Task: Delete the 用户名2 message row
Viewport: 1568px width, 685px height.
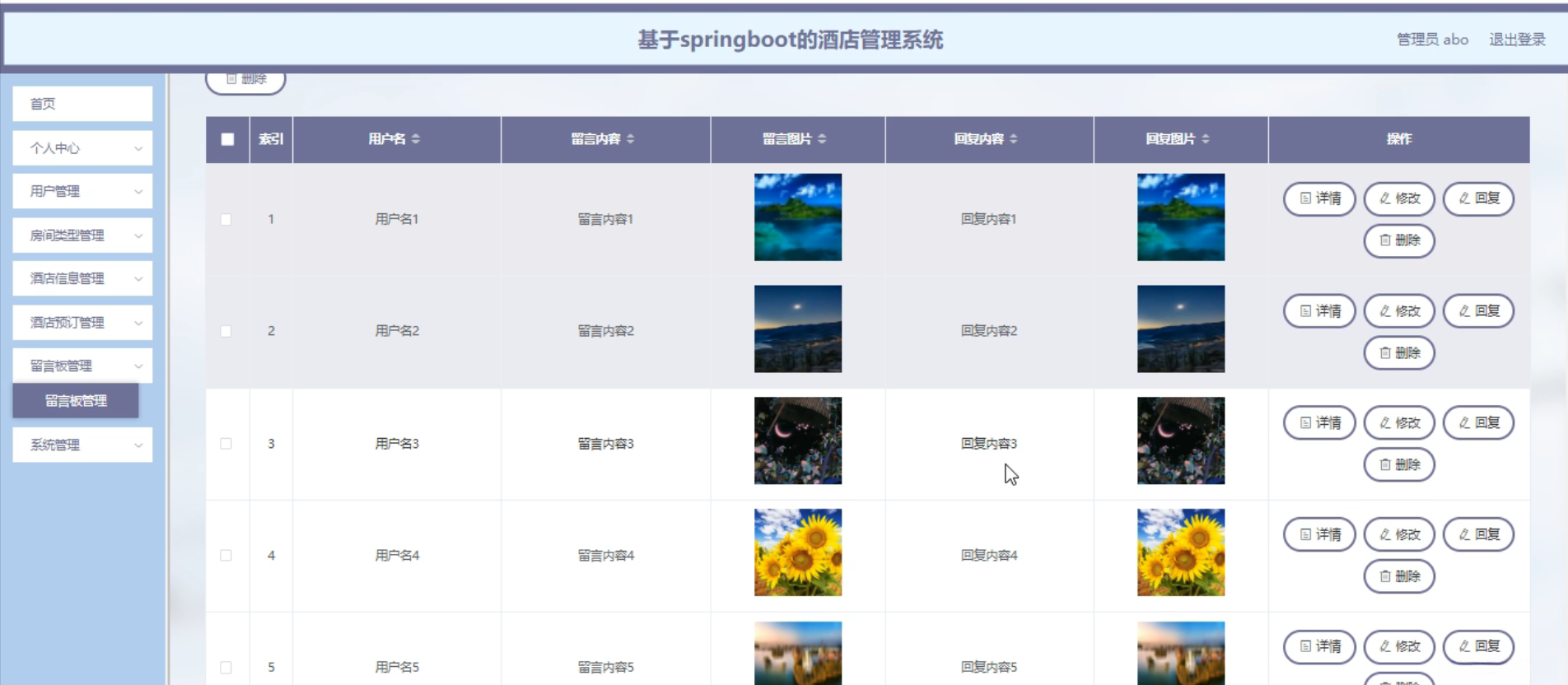Action: click(x=1399, y=353)
